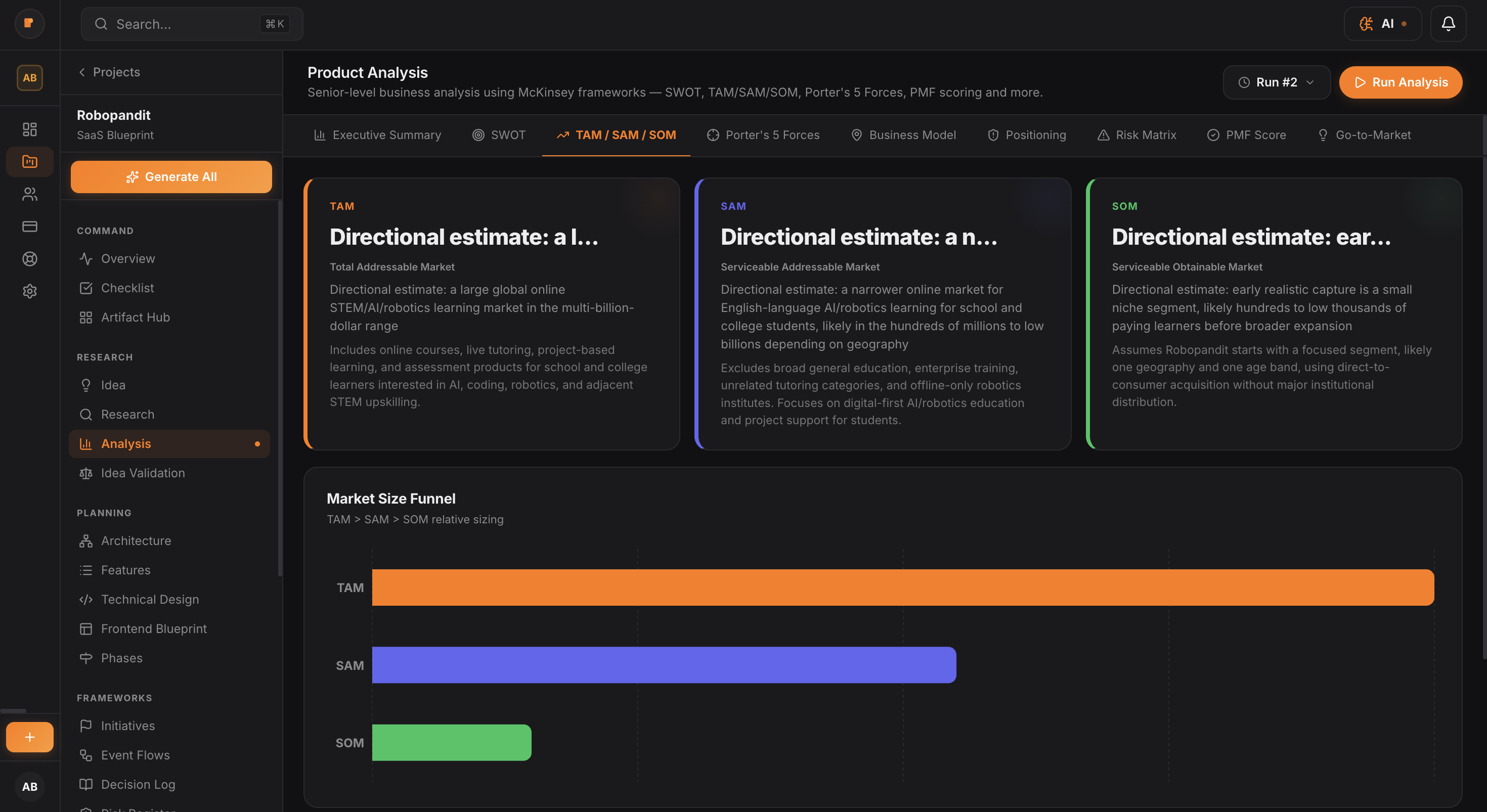The image size is (1487, 812).
Task: Click the billing card icon in left rail
Action: 29,226
